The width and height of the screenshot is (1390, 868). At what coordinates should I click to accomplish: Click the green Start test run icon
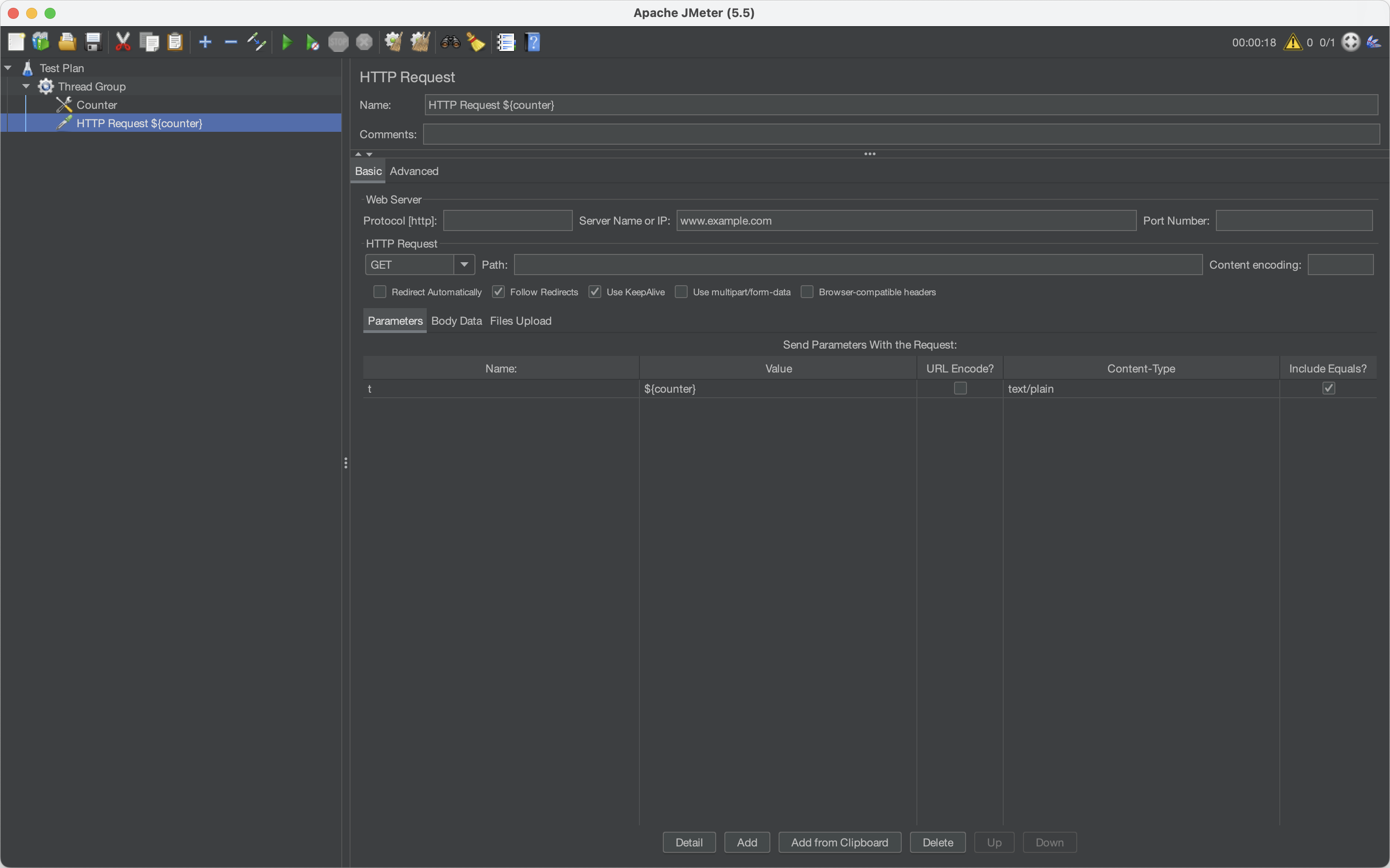point(287,42)
